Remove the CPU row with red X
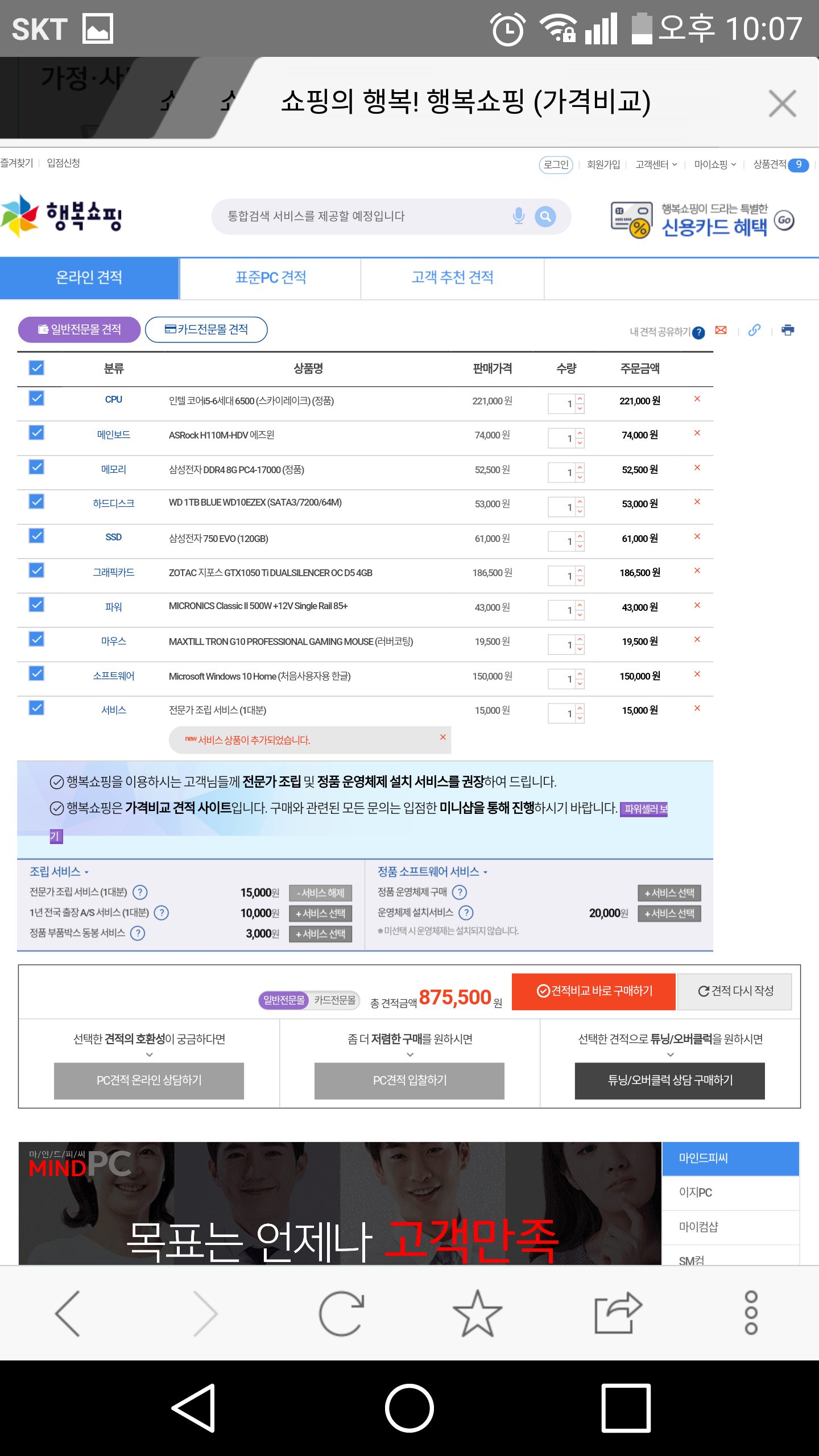 point(697,399)
